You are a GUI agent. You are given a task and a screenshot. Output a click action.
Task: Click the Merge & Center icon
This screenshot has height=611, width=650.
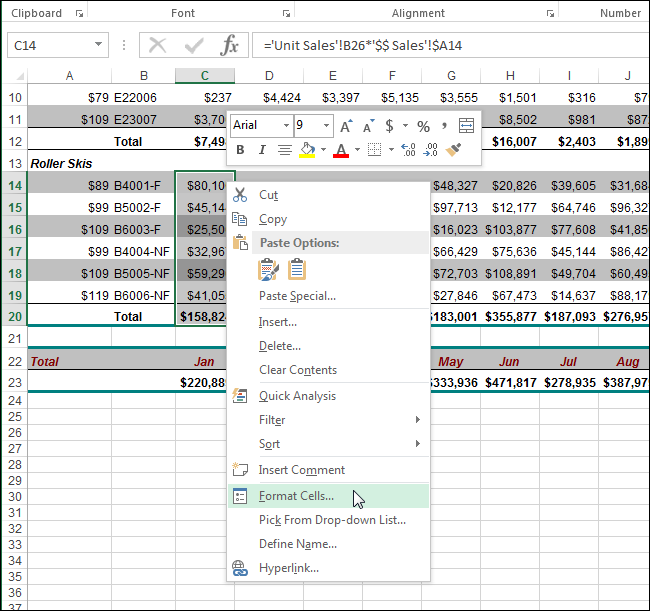tap(466, 126)
